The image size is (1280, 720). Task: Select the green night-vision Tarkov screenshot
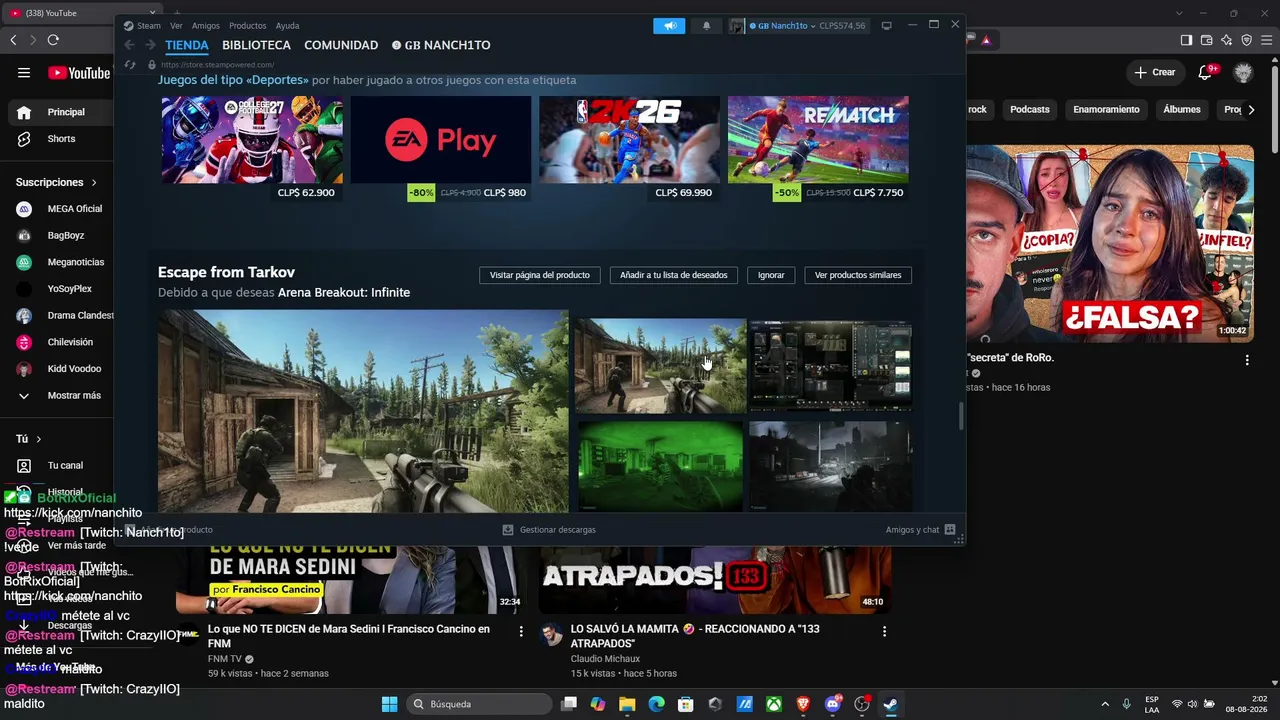[660, 466]
